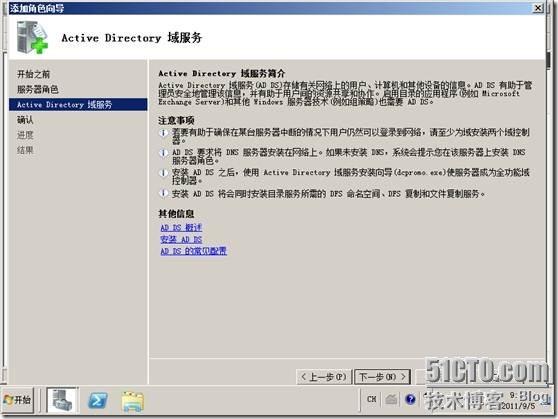558x419 pixels.
Task: Open the 开始 Start menu
Action: 17,400
